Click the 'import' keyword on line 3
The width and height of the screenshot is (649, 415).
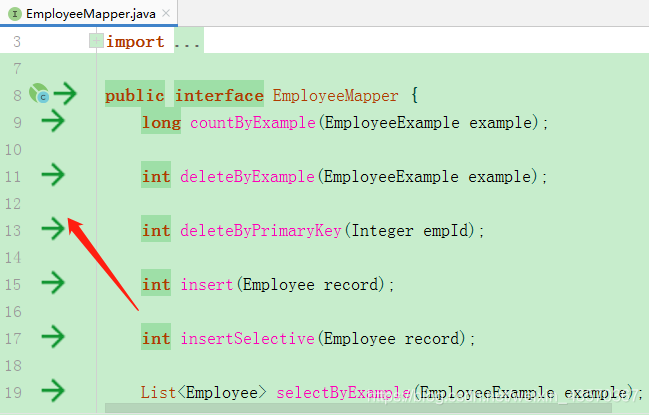[135, 42]
